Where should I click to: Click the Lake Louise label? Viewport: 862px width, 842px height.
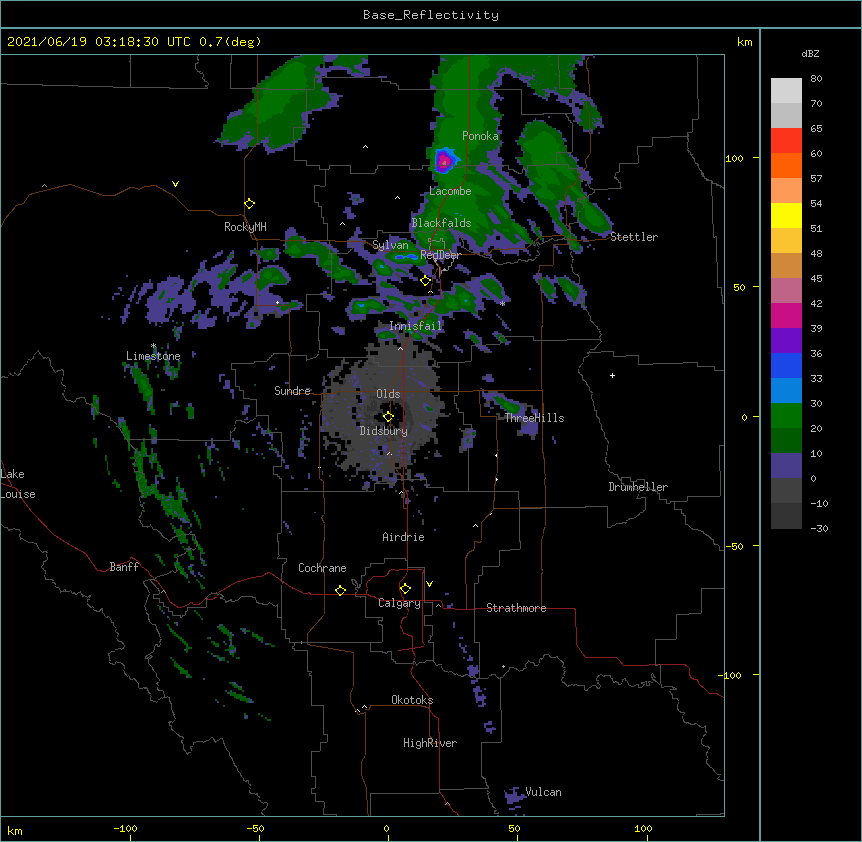pos(18,484)
